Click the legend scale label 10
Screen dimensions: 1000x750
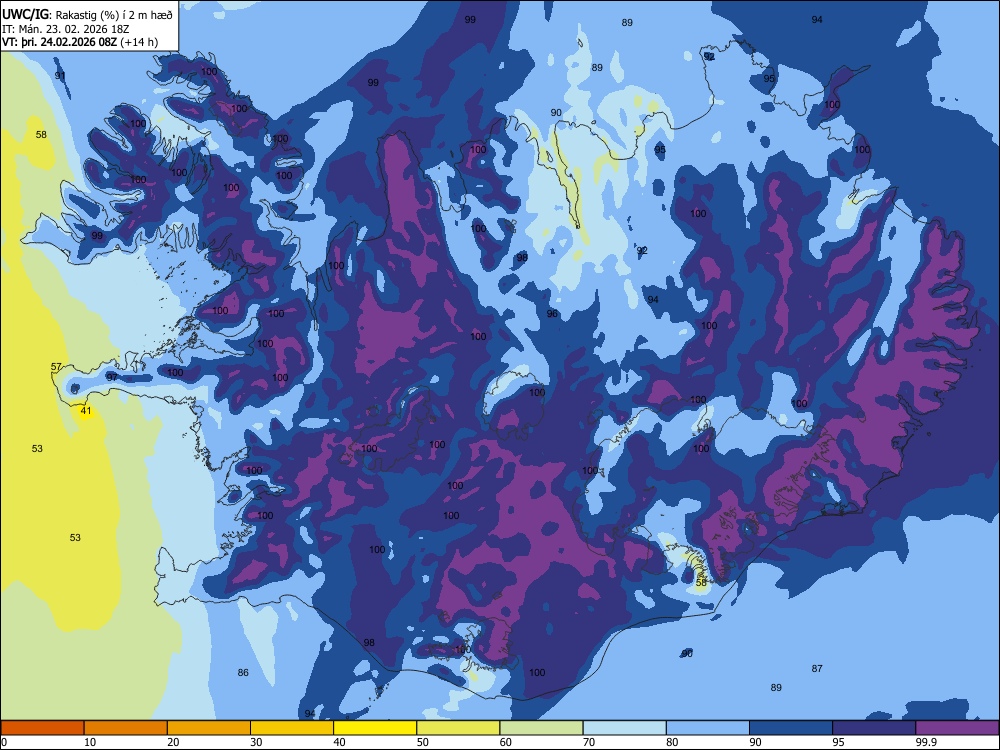90,742
